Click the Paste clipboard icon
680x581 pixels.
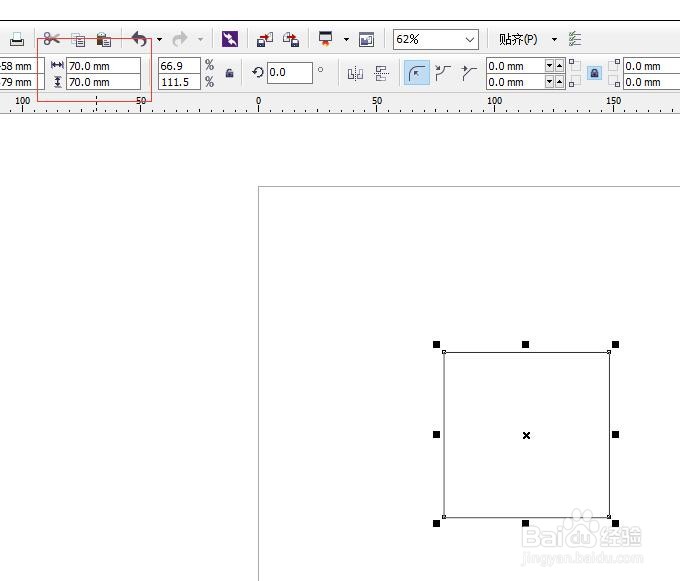click(104, 39)
